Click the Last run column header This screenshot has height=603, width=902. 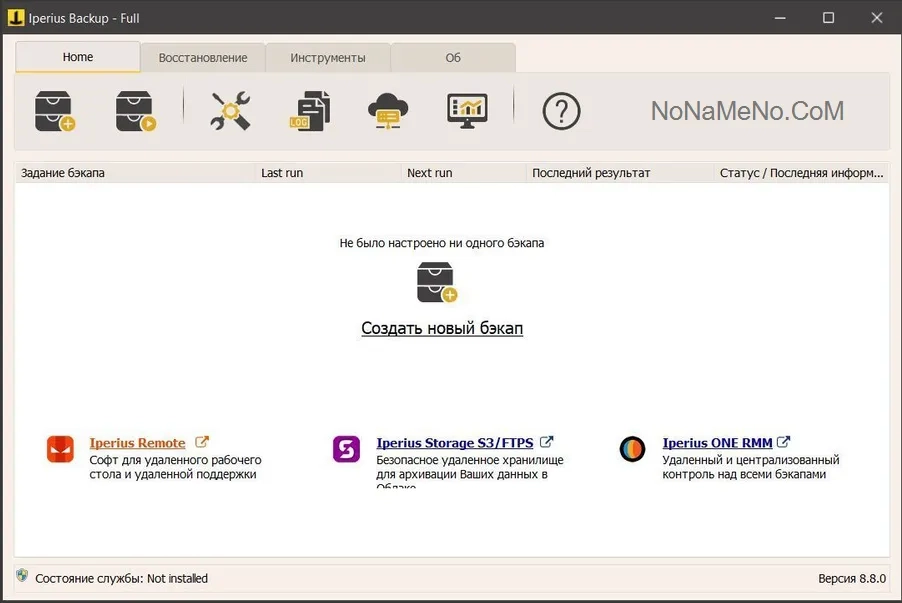click(x=282, y=173)
